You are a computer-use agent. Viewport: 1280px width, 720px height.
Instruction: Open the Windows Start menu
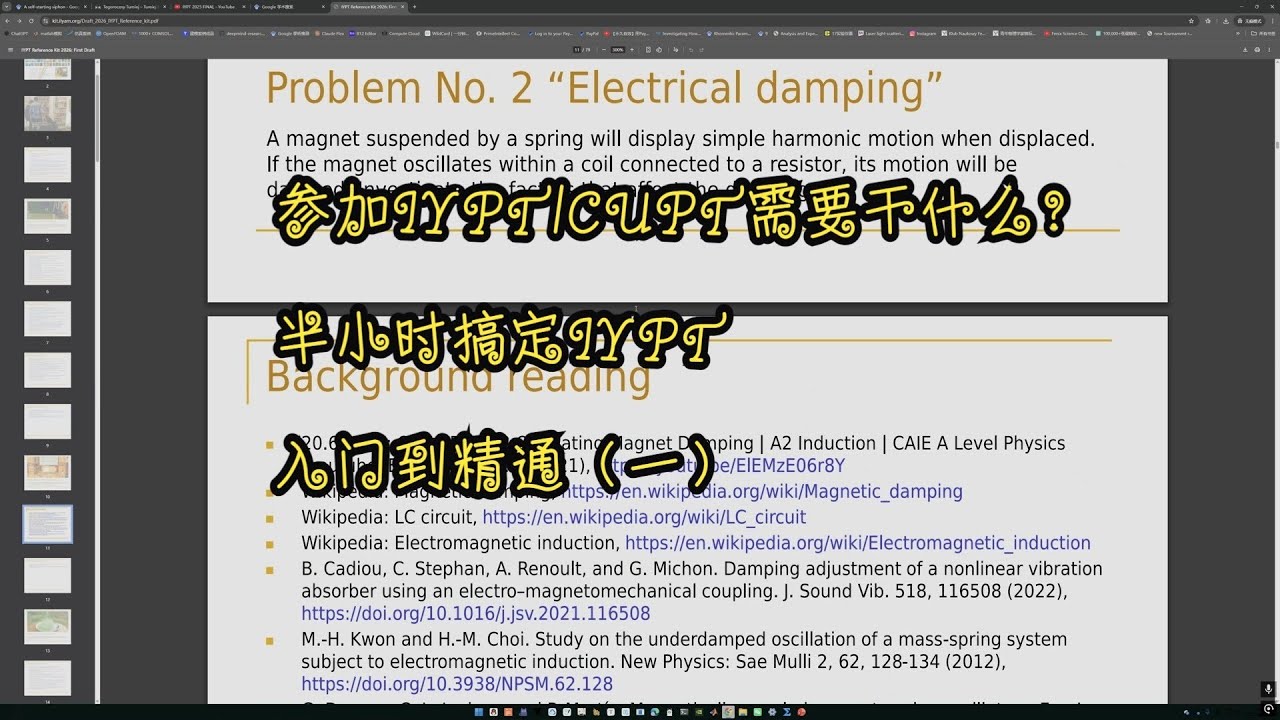pos(481,712)
